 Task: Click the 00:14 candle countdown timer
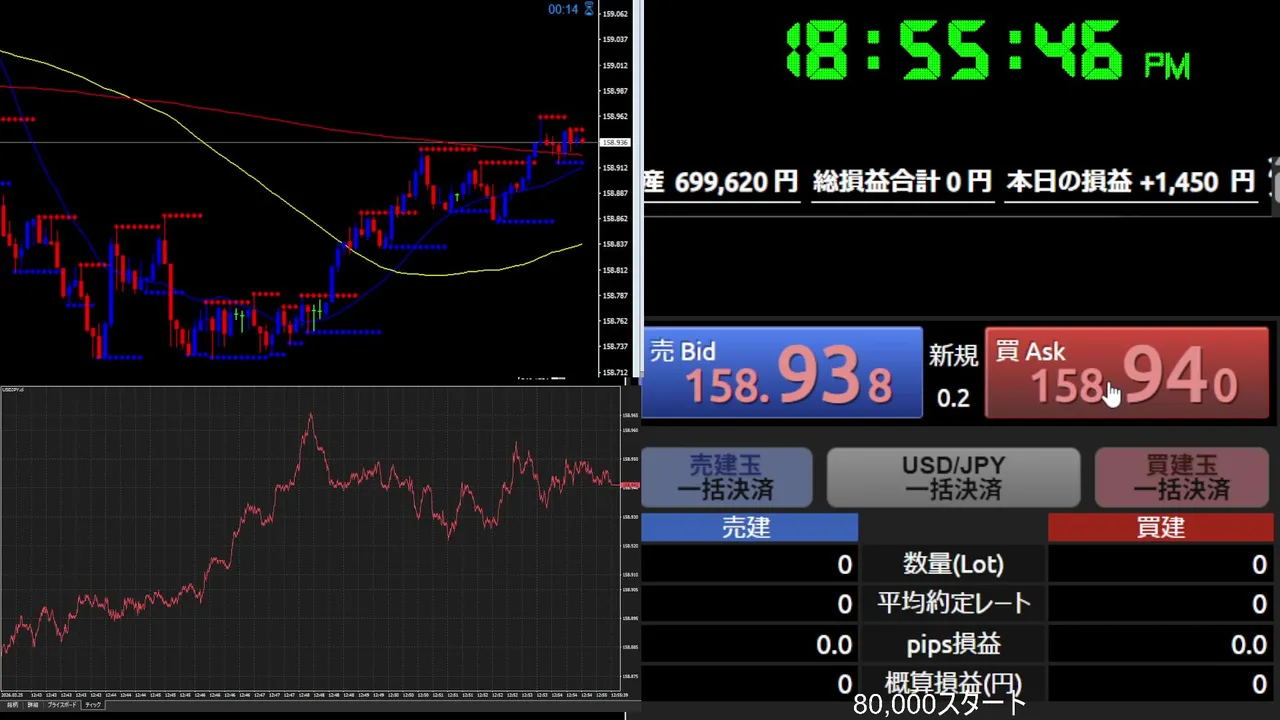(x=563, y=9)
